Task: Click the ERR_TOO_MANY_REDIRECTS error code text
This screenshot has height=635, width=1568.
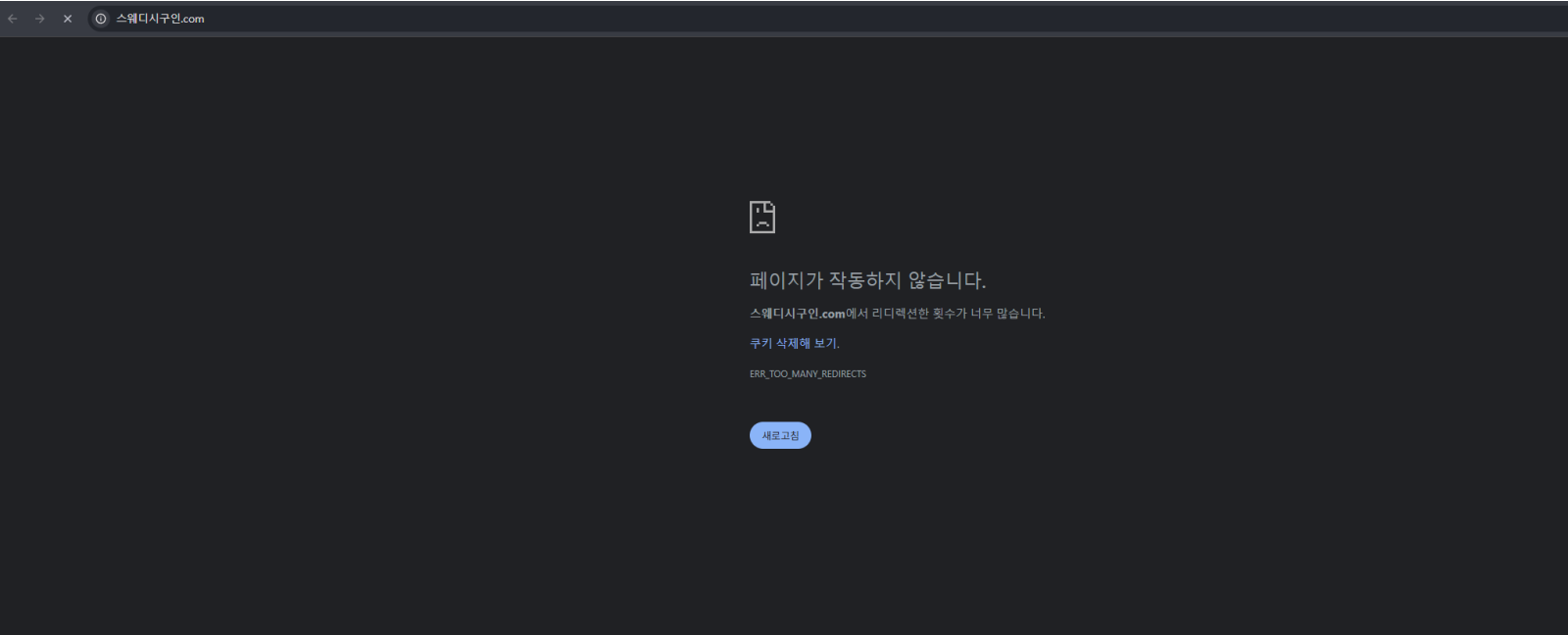Action: 808,374
